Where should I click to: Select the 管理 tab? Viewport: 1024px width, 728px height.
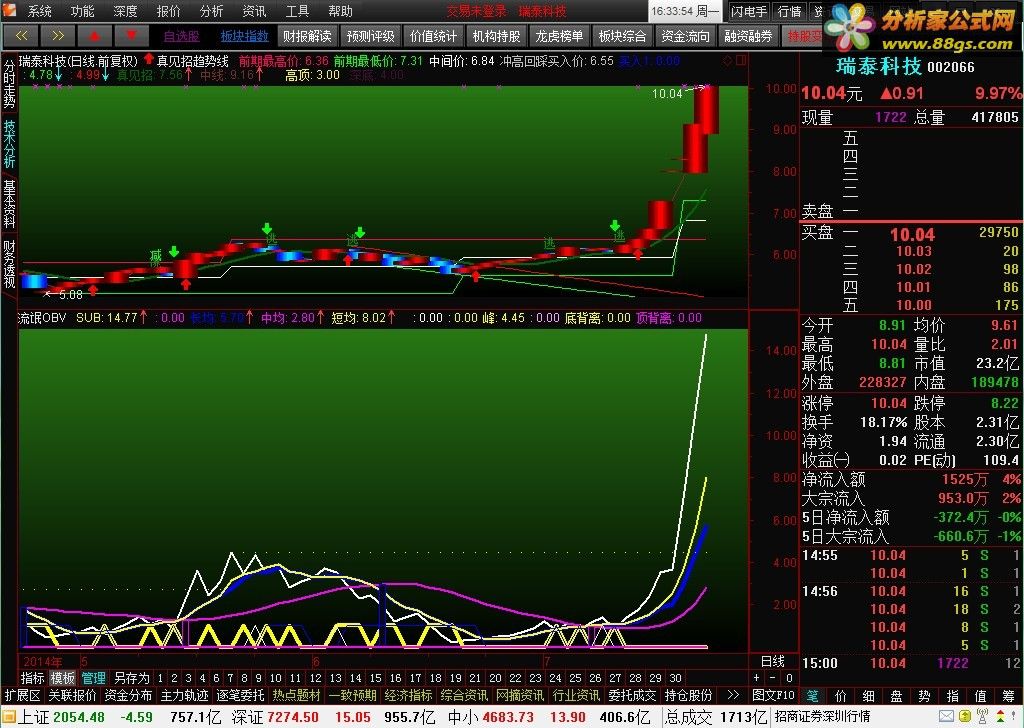(93, 678)
